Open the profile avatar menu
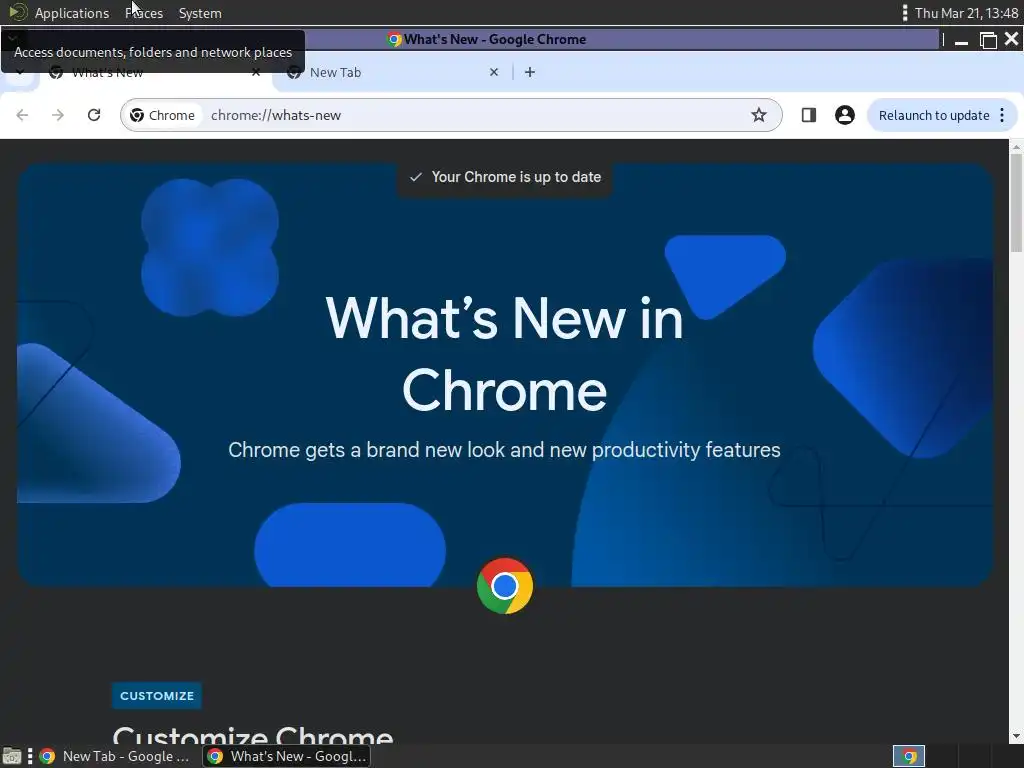 [x=844, y=115]
